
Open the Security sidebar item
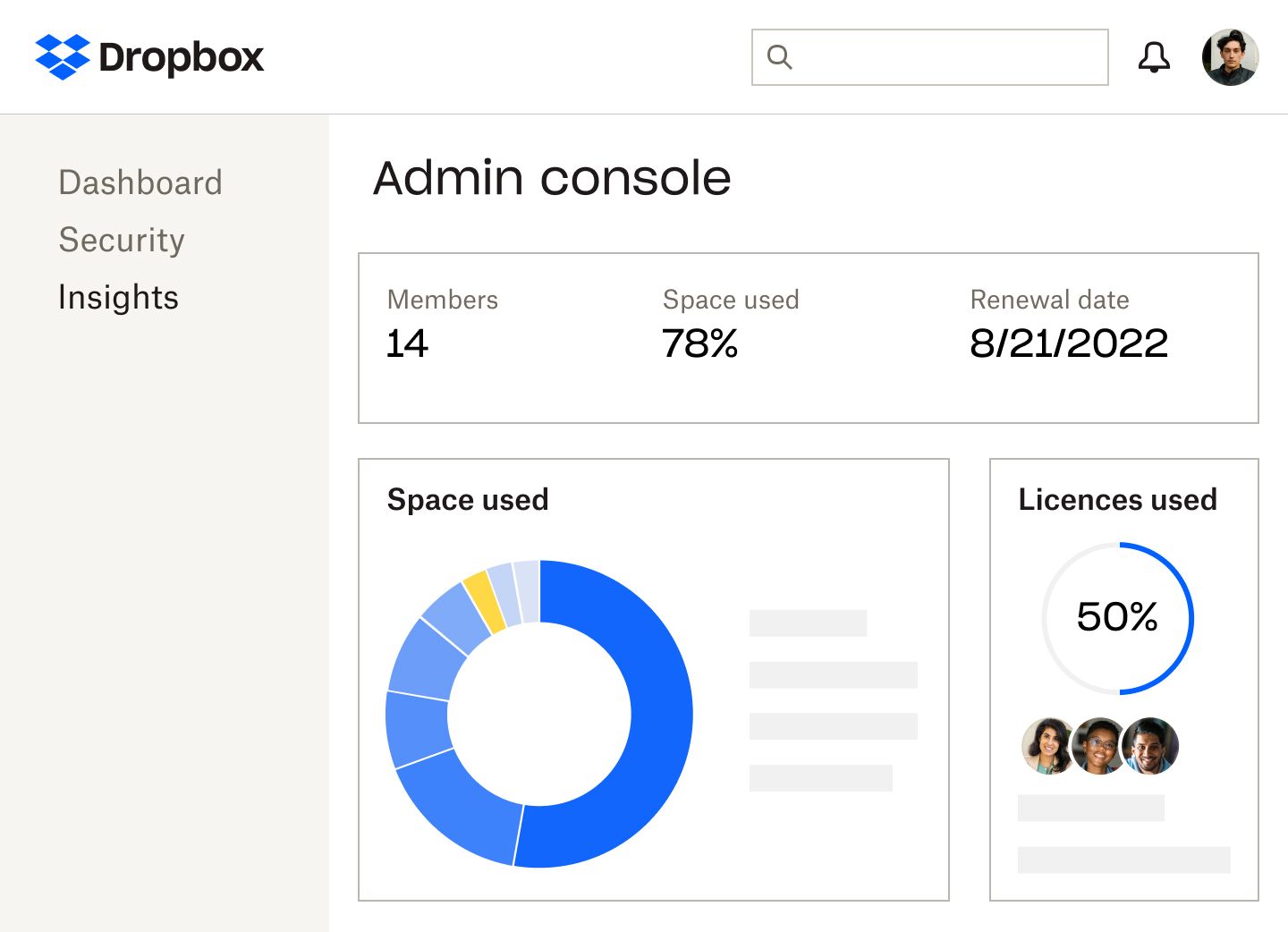coord(122,240)
